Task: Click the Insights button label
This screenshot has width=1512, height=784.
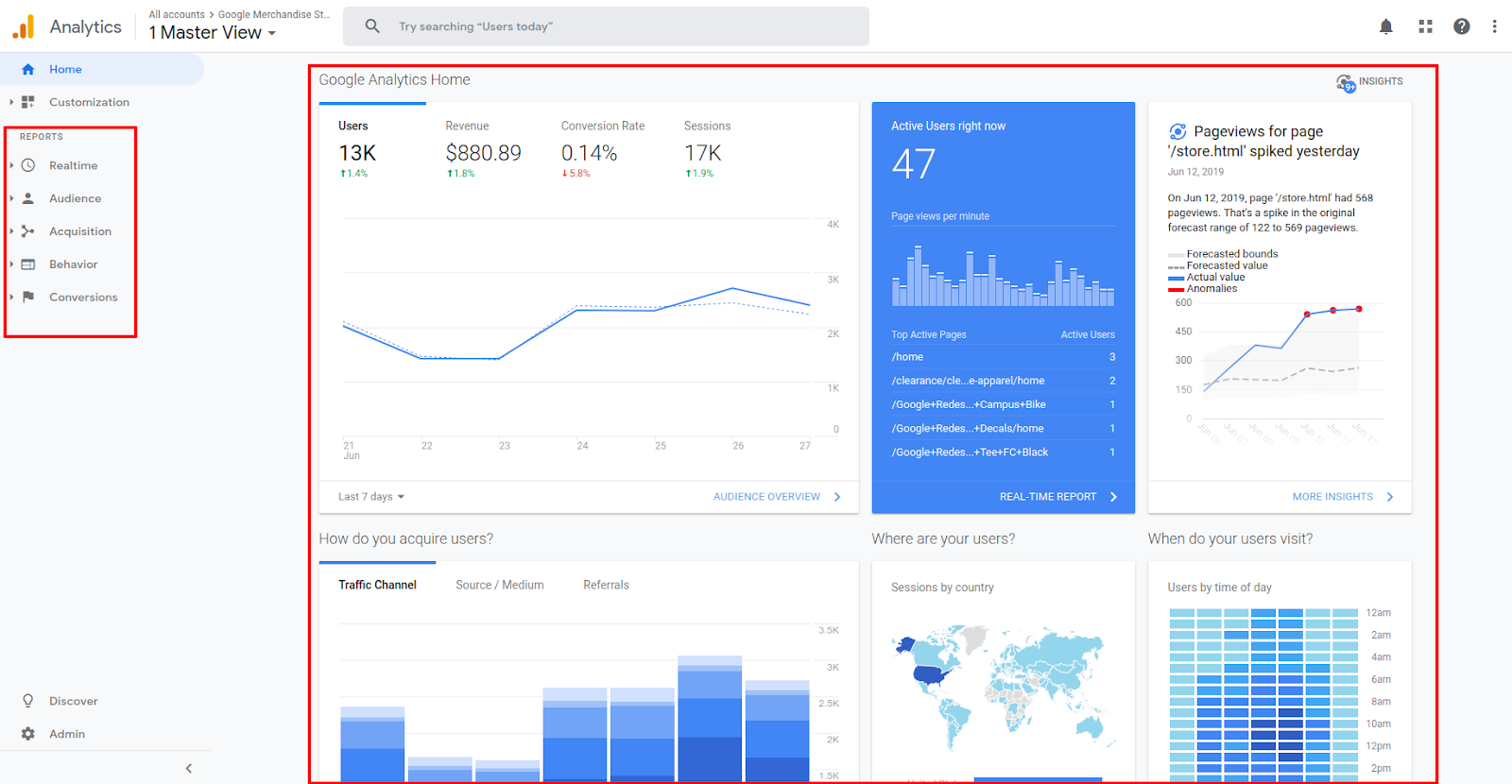Action: (x=1381, y=81)
